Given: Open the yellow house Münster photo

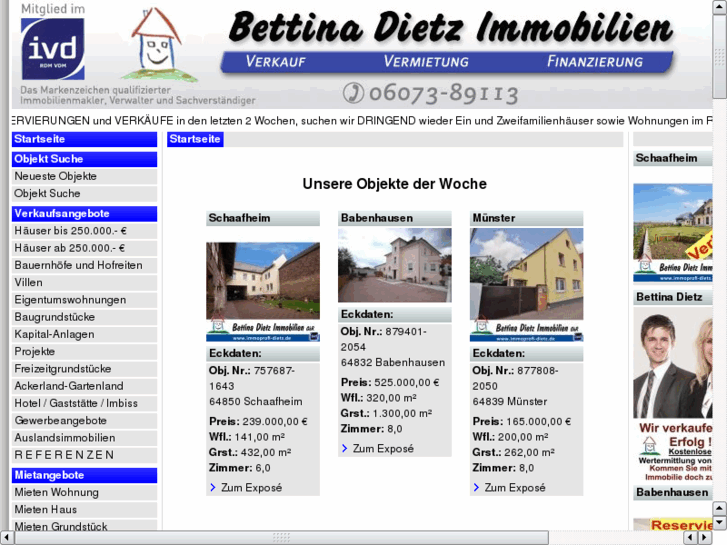Looking at the screenshot, I should pos(526,284).
